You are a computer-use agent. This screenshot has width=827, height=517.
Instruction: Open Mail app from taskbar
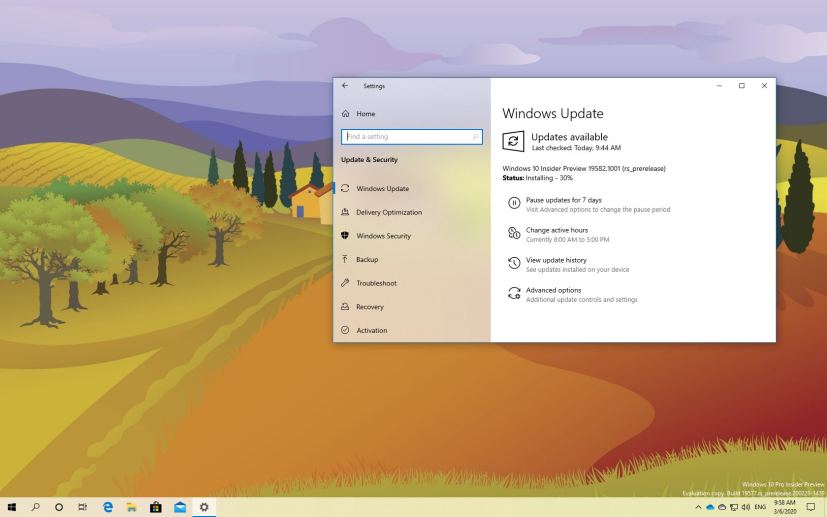tap(180, 508)
